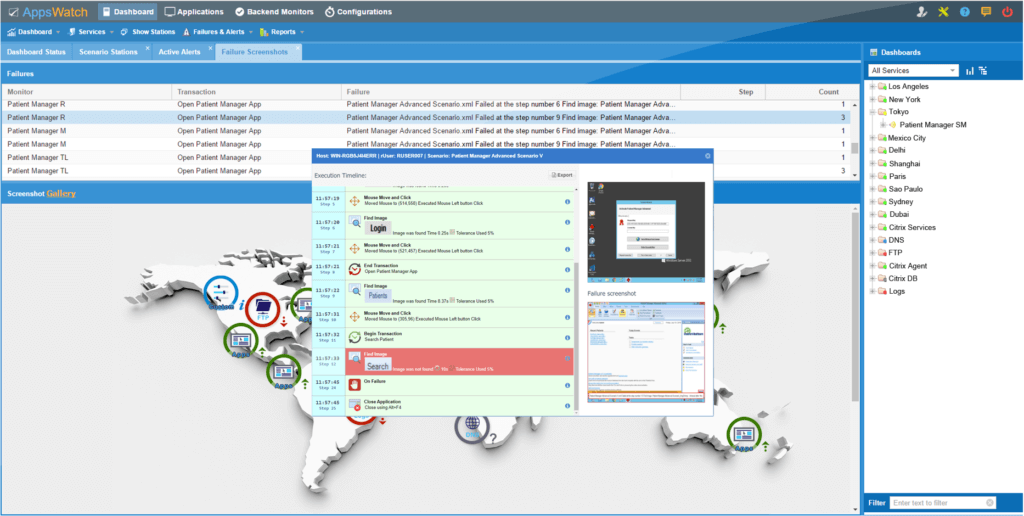Select the failed Step 12 Search row

point(443,362)
